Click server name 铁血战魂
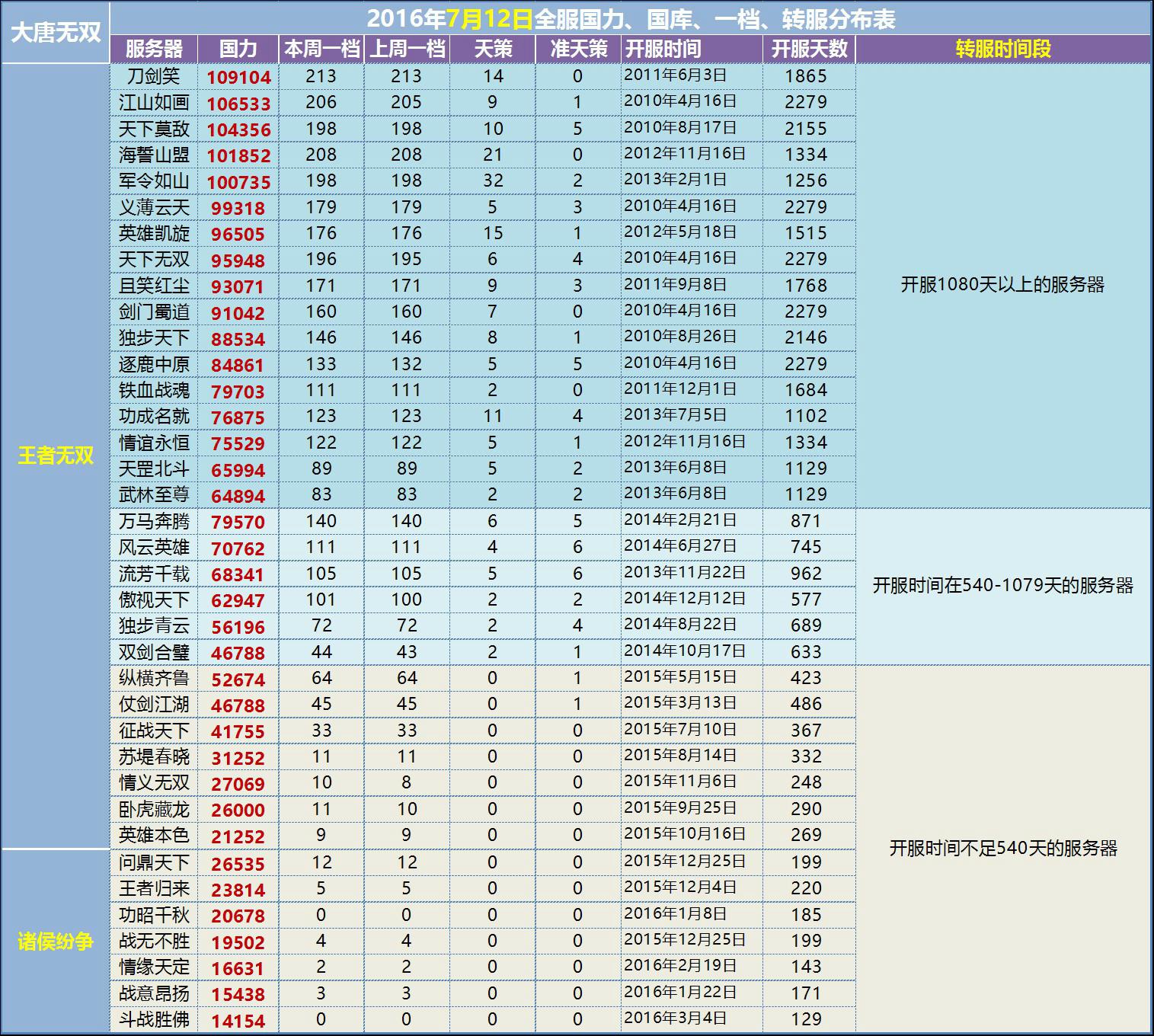The image size is (1154, 1036). tap(154, 390)
